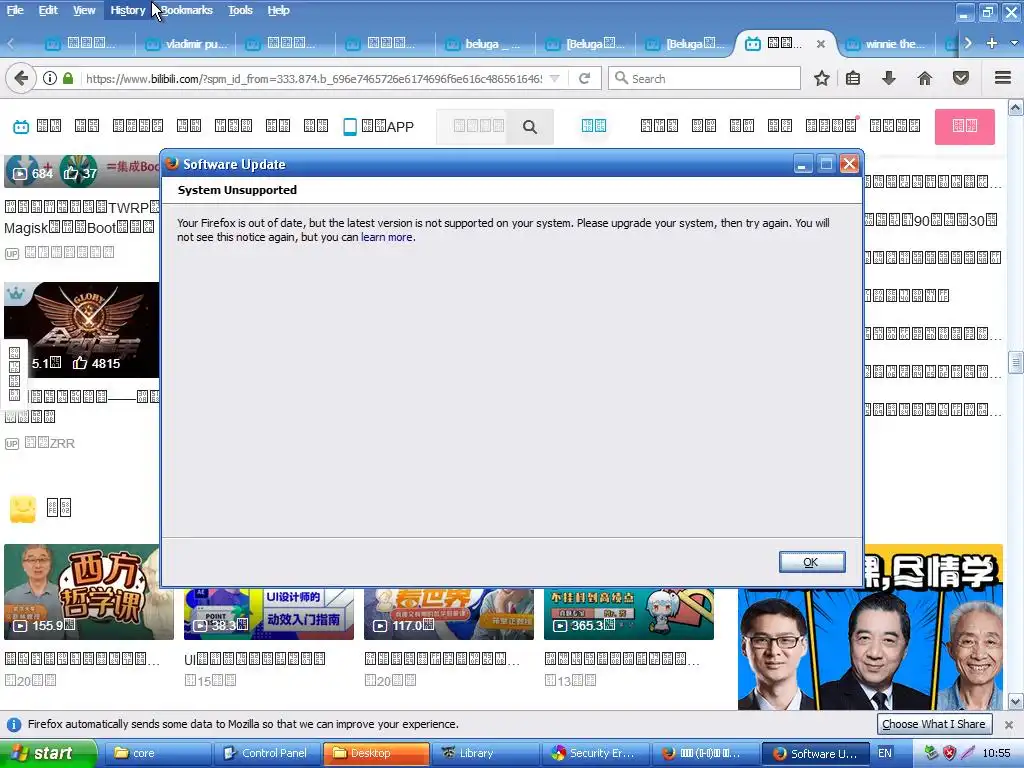
Task: Open the Edit menu
Action: point(48,10)
